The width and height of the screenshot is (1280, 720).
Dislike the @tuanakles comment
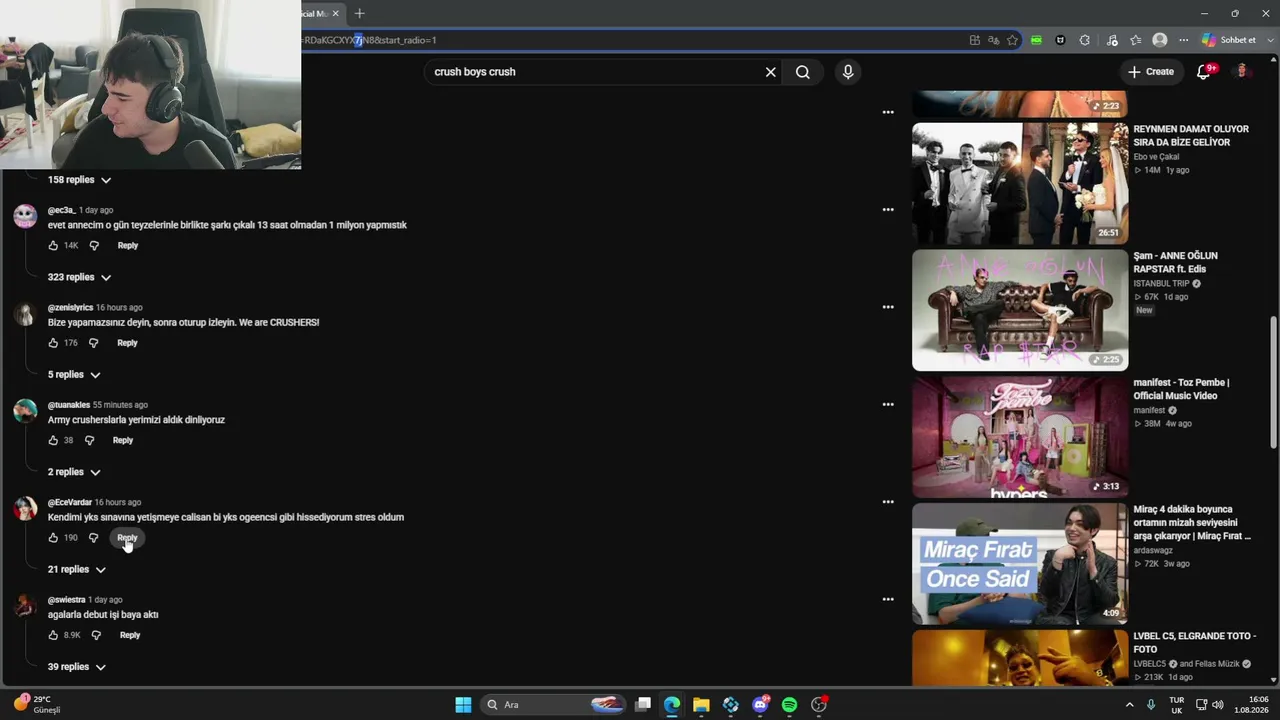click(x=89, y=440)
